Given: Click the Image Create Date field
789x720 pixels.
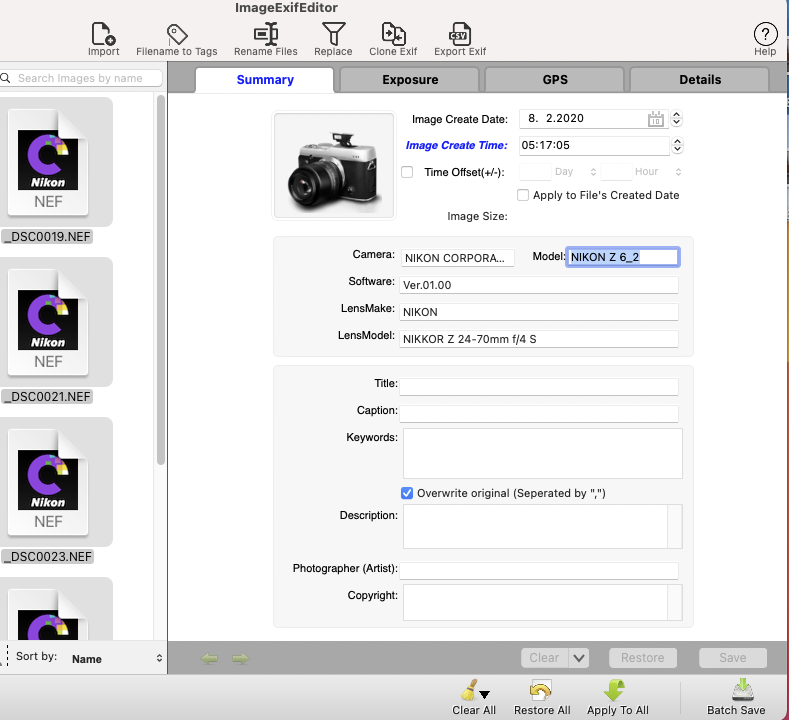Looking at the screenshot, I should click(x=594, y=119).
